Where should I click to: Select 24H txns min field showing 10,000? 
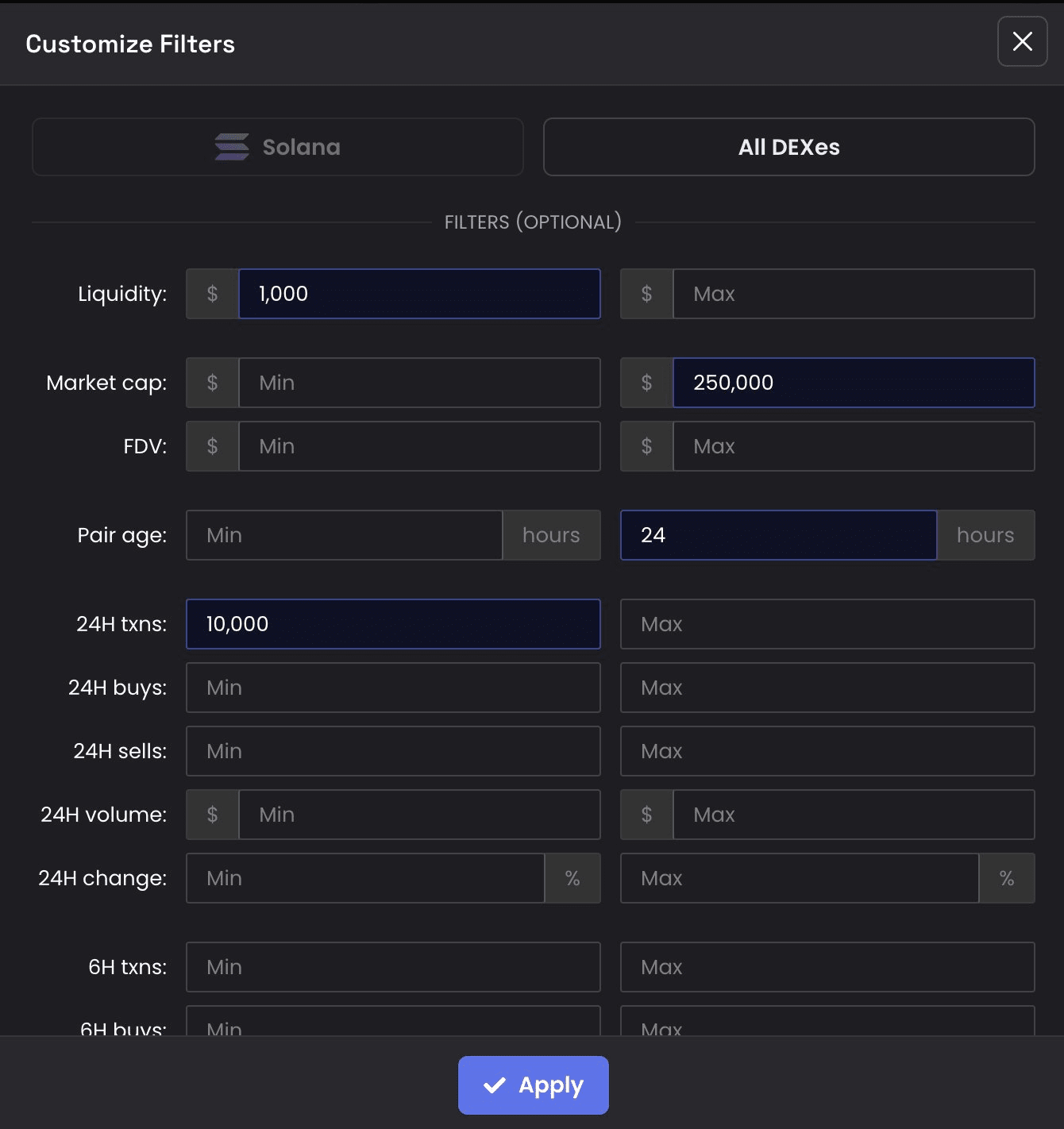tap(393, 624)
